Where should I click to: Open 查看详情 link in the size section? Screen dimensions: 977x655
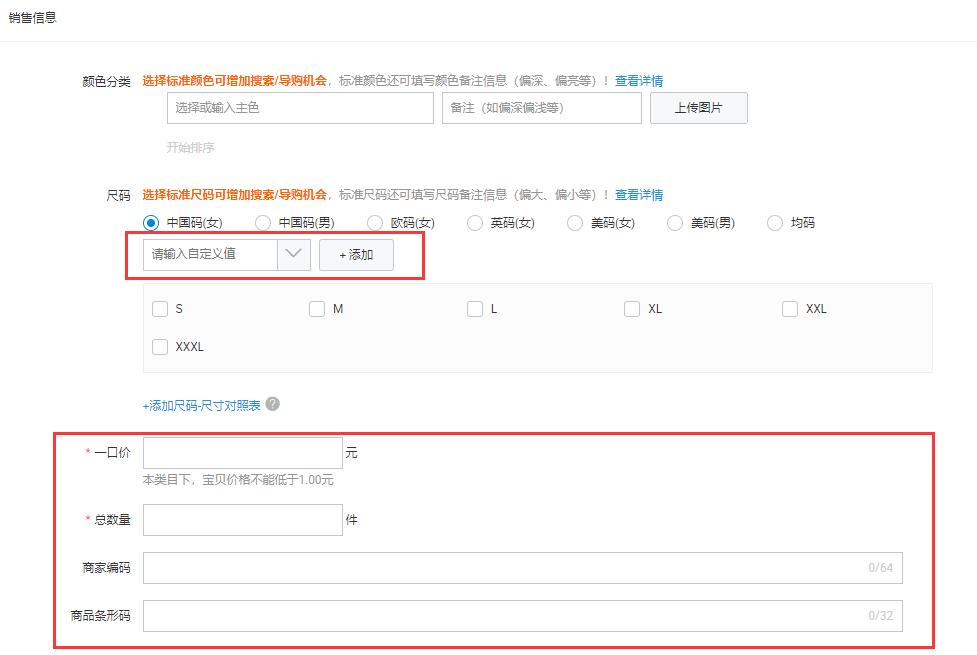coord(639,195)
